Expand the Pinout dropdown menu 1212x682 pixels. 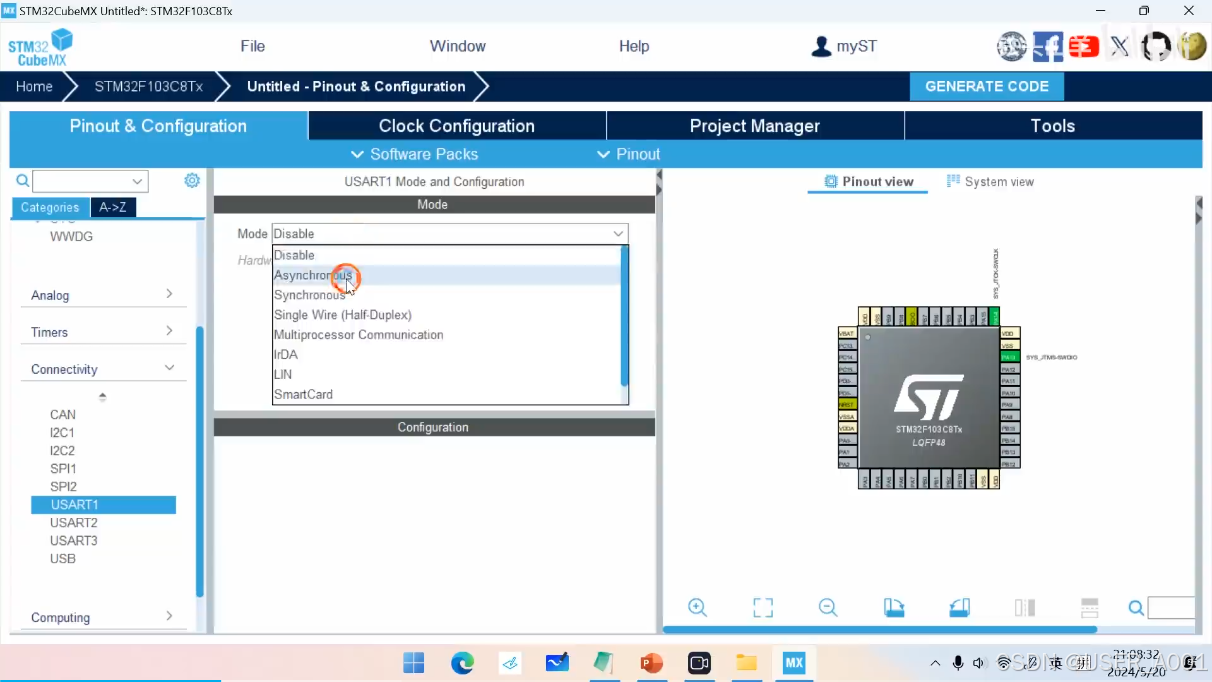pyautogui.click(x=628, y=154)
